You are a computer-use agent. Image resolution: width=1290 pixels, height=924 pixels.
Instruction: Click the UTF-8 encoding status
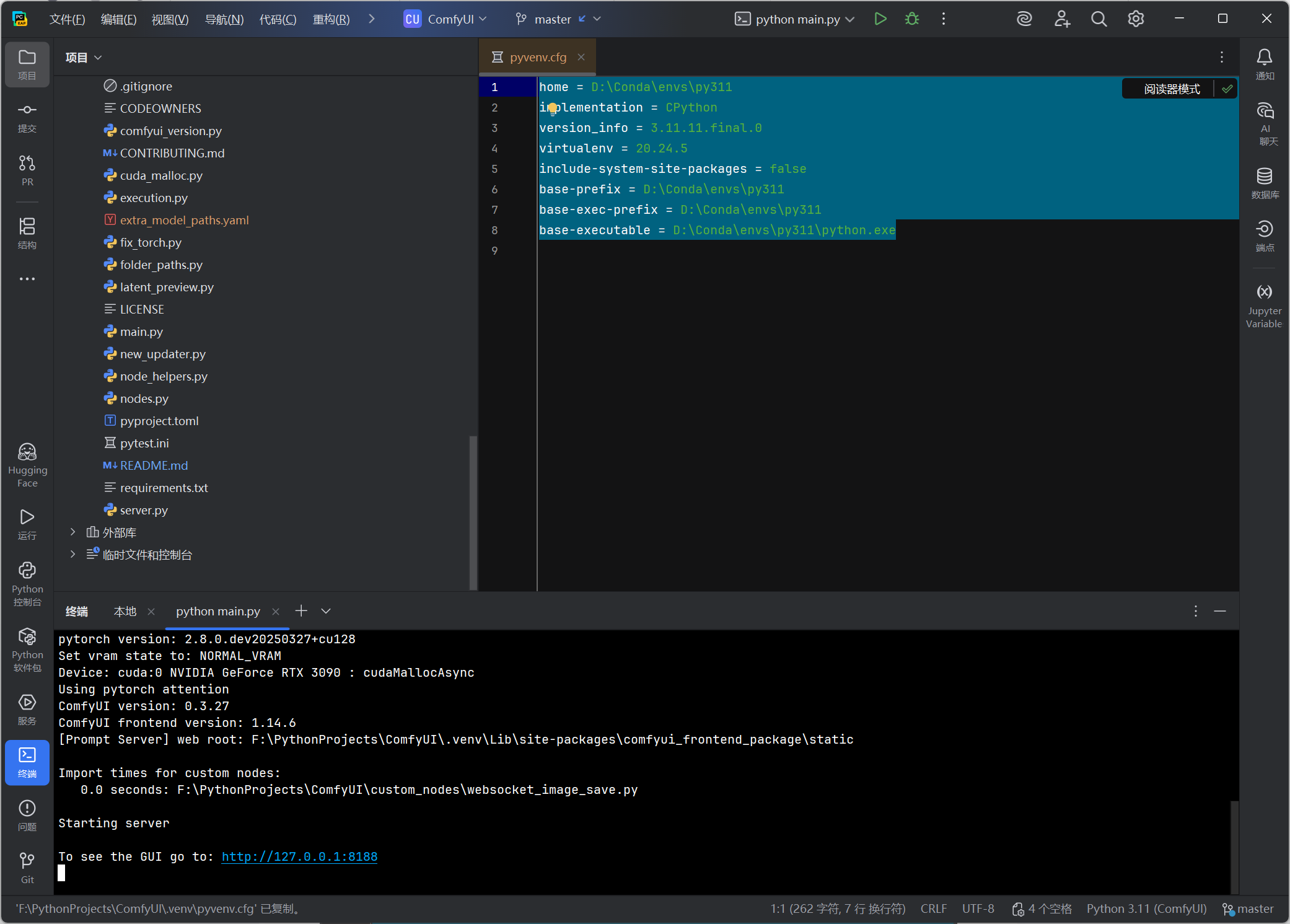click(x=978, y=909)
